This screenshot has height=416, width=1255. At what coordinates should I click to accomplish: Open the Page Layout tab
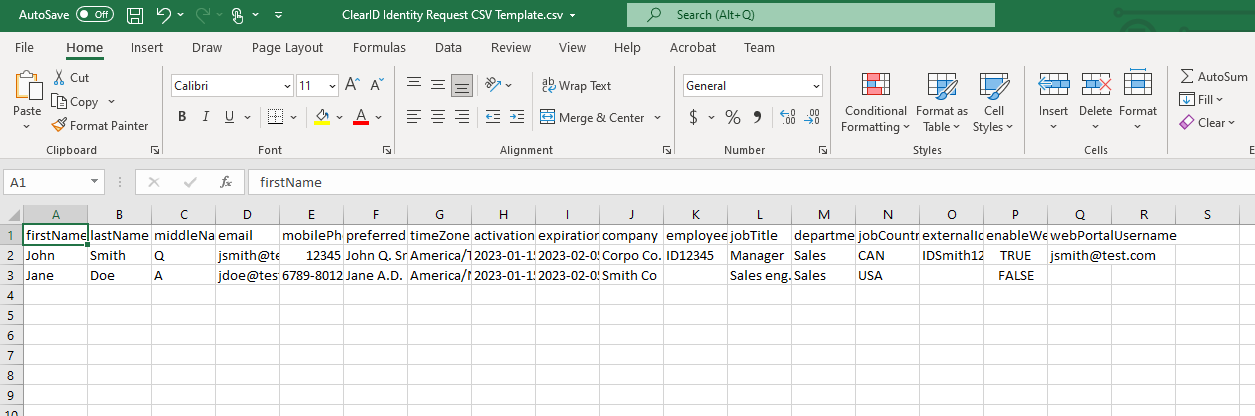[287, 47]
